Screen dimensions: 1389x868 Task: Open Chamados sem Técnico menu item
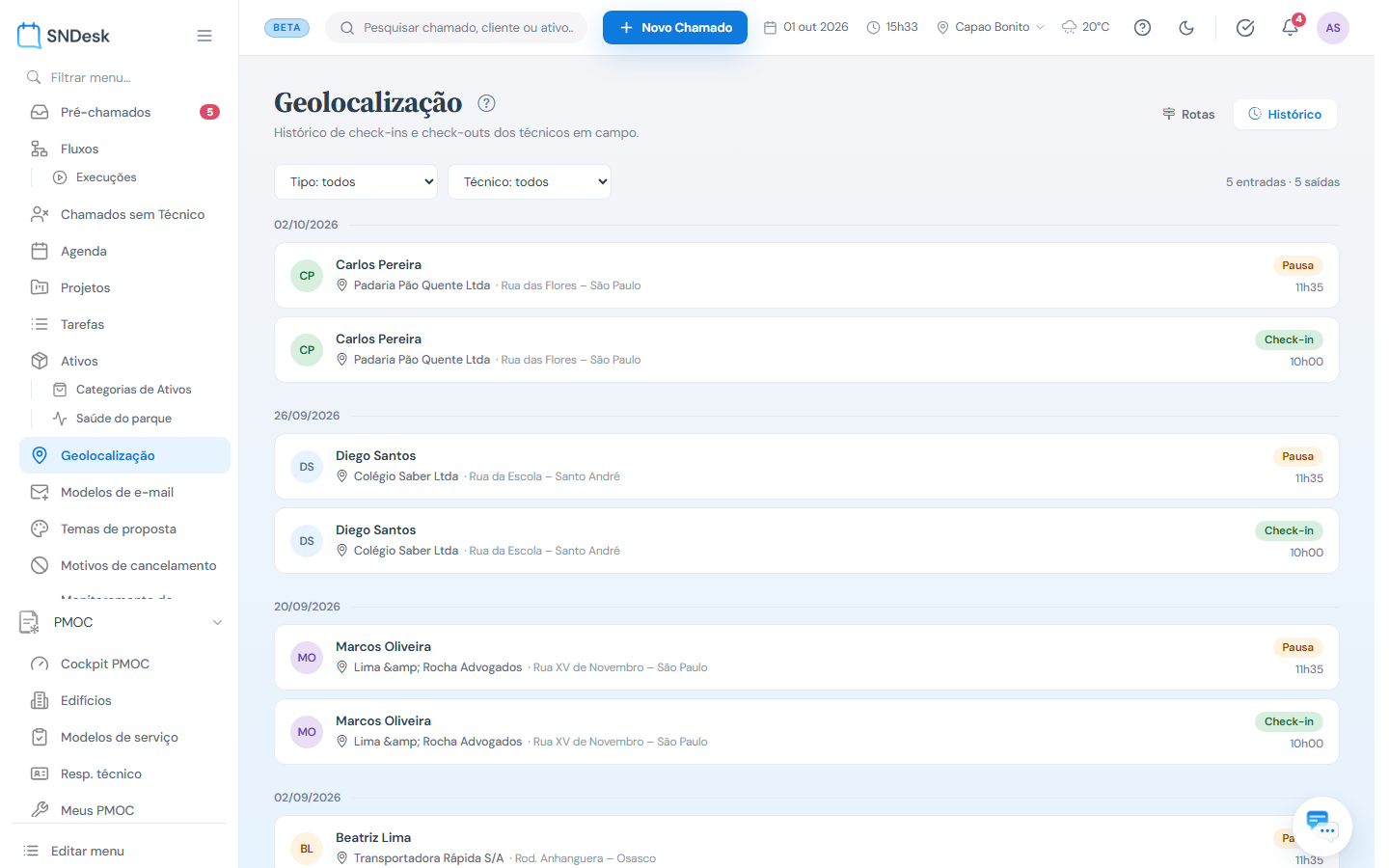[x=124, y=214]
